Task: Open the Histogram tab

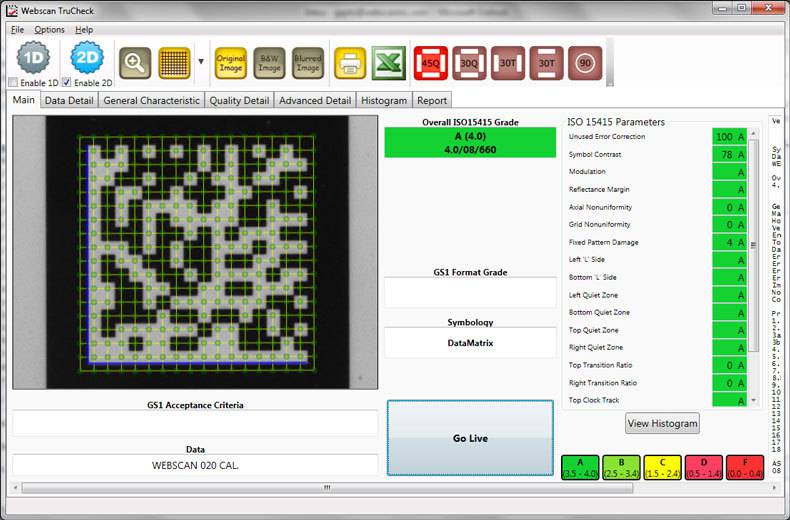Action: (383, 100)
